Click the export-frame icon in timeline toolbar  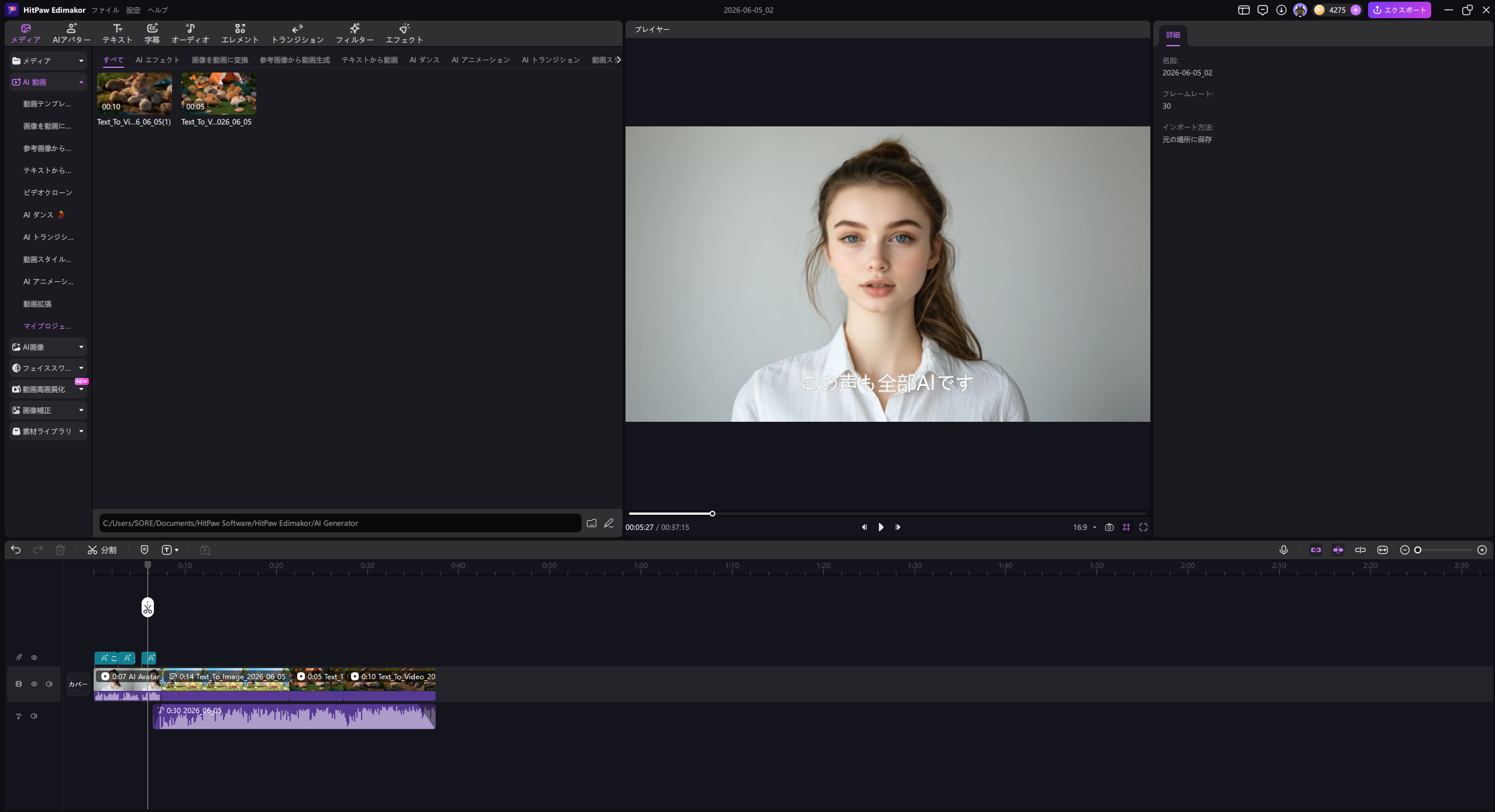pos(205,550)
